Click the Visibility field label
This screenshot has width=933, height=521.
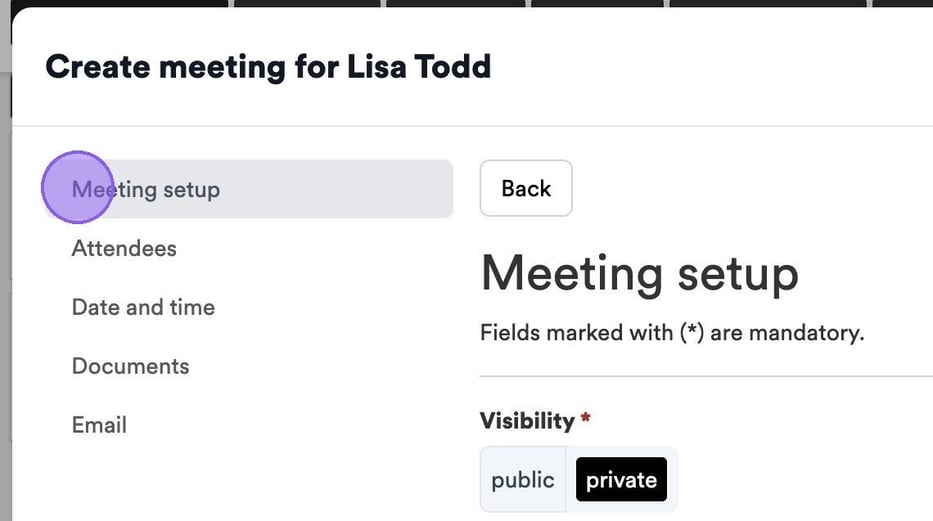click(x=527, y=420)
